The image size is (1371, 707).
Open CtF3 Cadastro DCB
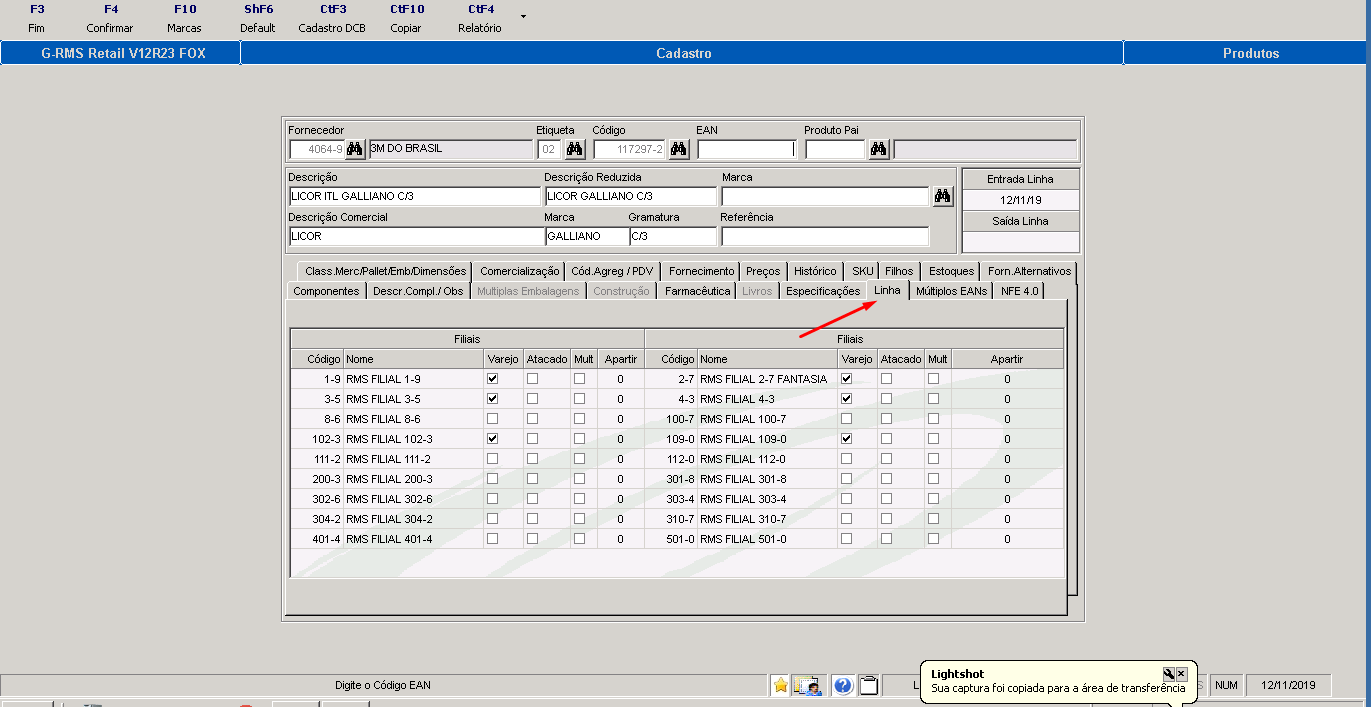tap(333, 18)
